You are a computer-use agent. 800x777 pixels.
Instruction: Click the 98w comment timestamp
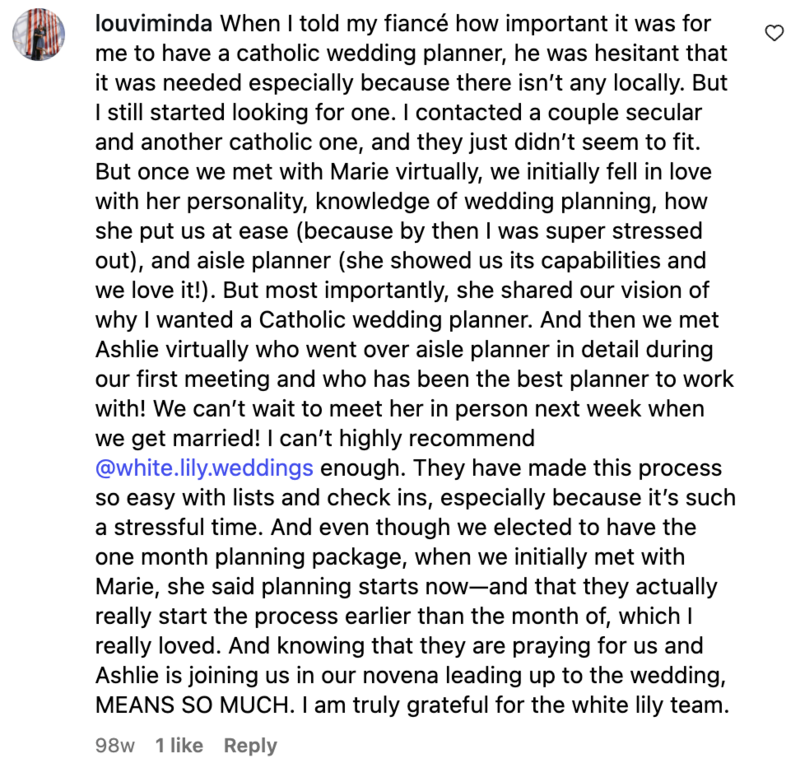coord(112,745)
